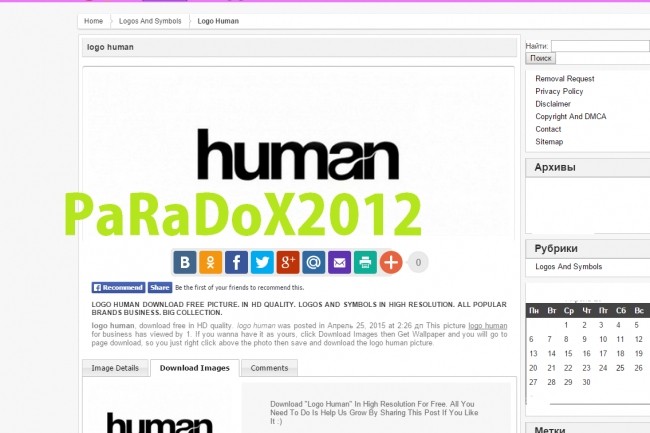Screen dimensions: 650x433
Task: Click the Сб weekday column header
Action: pos(621,311)
